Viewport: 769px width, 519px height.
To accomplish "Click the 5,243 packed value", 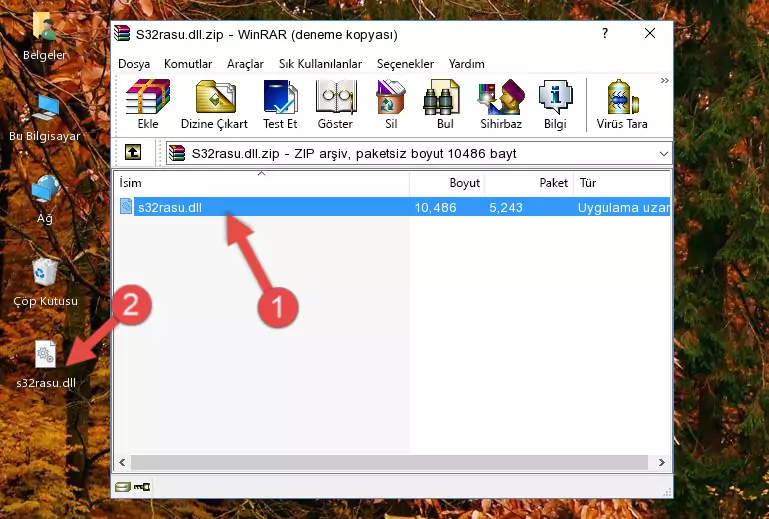I will coord(506,208).
